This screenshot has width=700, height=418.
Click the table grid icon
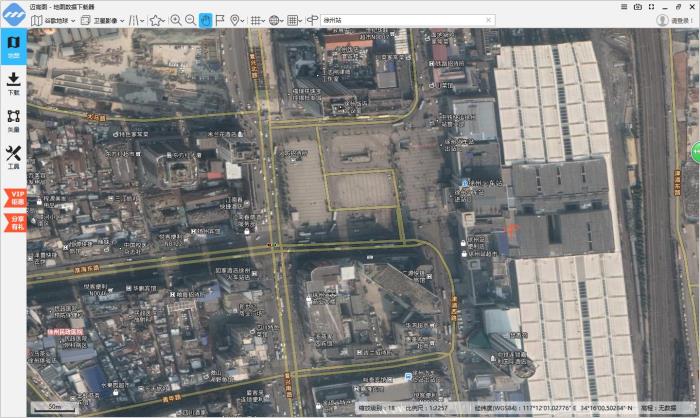[x=293, y=20]
